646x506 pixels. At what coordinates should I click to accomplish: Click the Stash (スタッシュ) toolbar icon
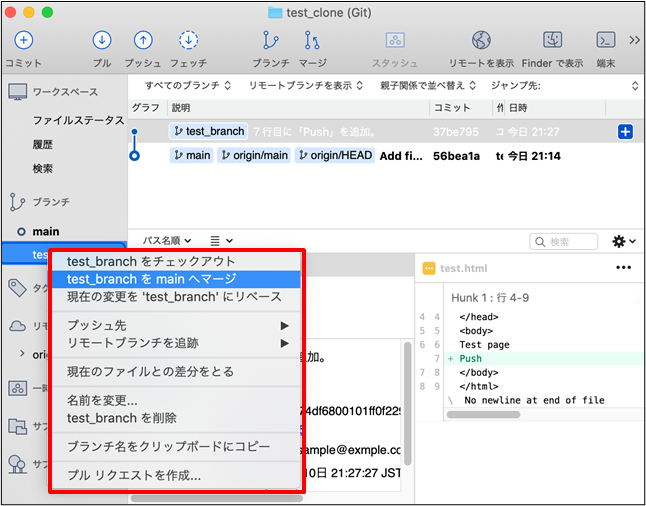[395, 40]
